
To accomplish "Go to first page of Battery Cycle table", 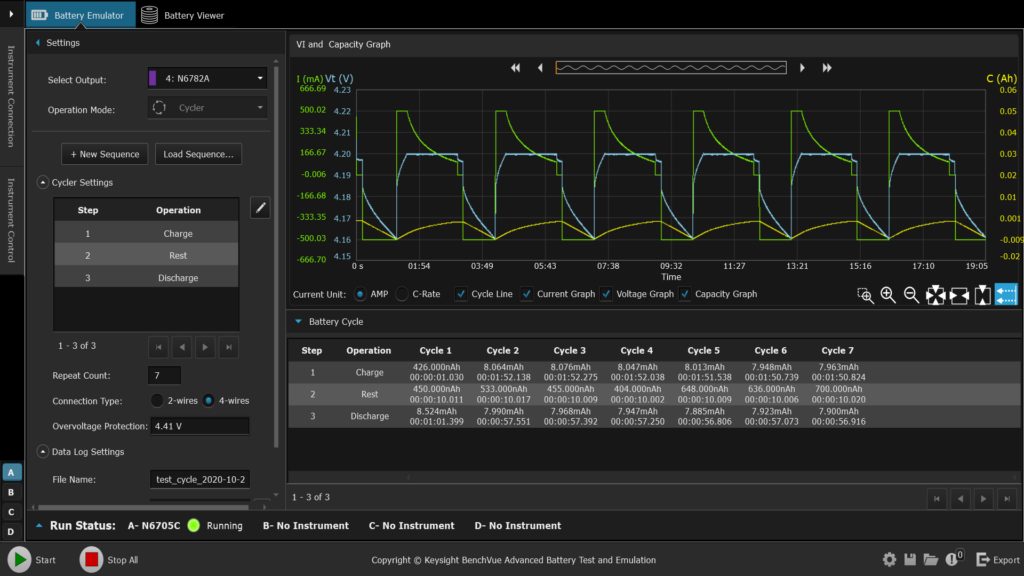I will 936,499.
